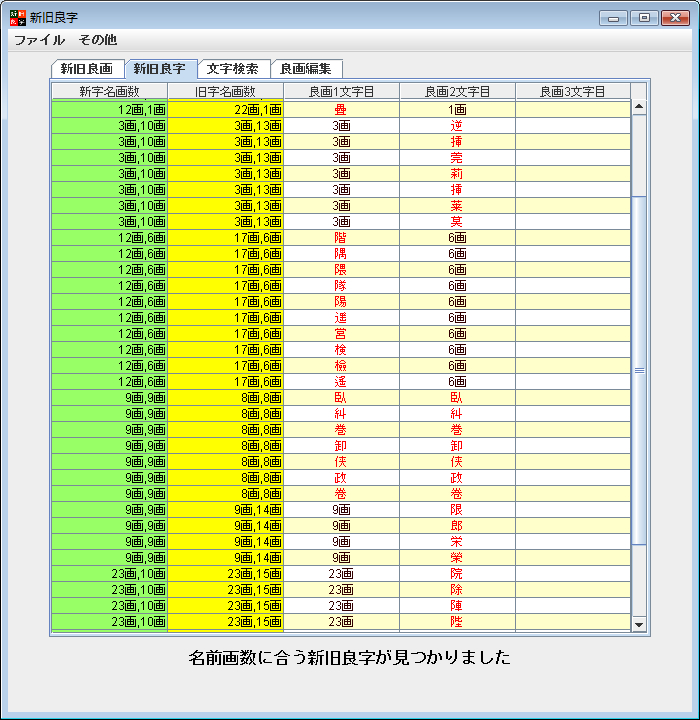The height and width of the screenshot is (720, 700).
Task: Open the その他 menu
Action: (97, 40)
